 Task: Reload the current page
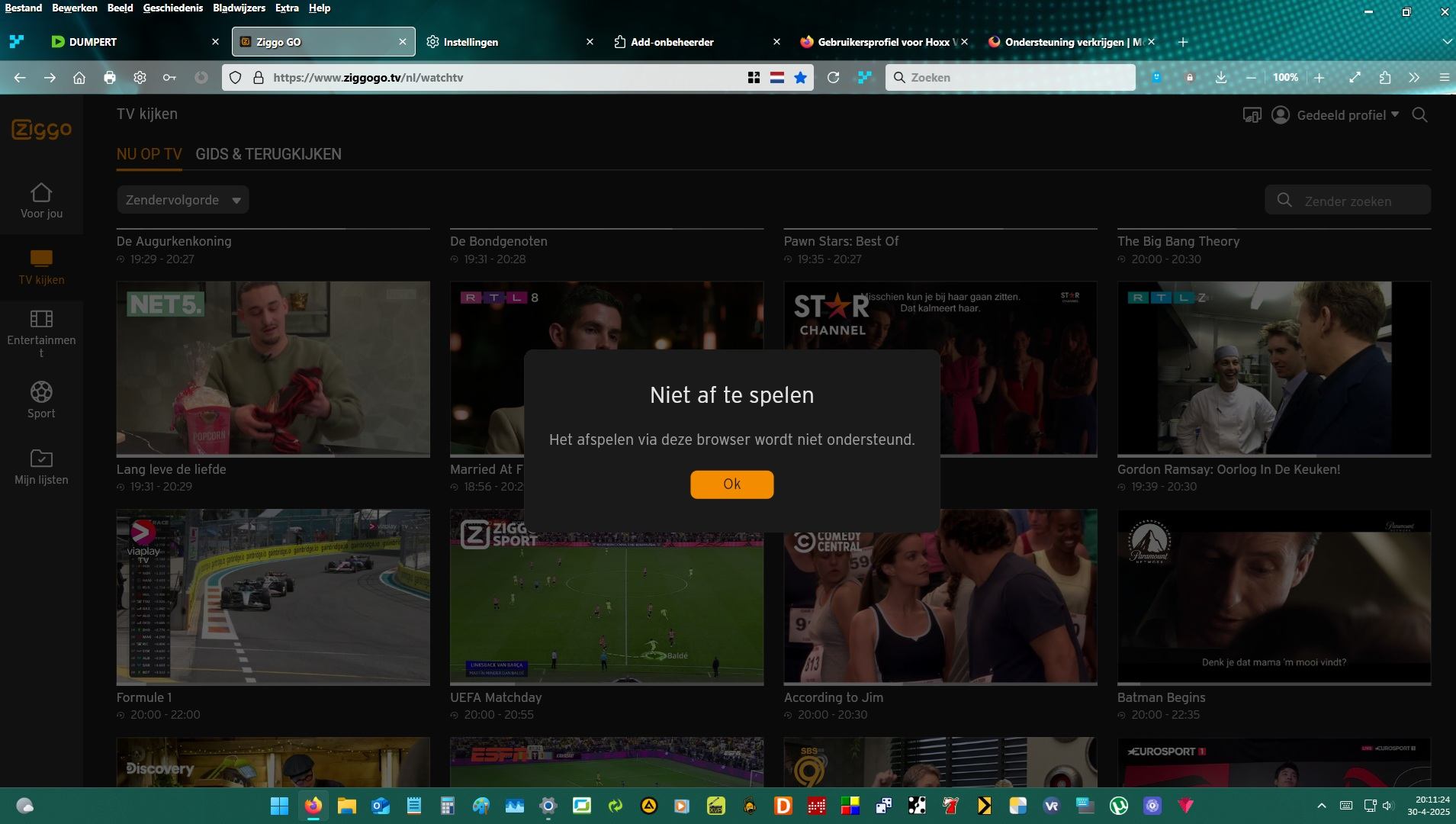point(833,77)
